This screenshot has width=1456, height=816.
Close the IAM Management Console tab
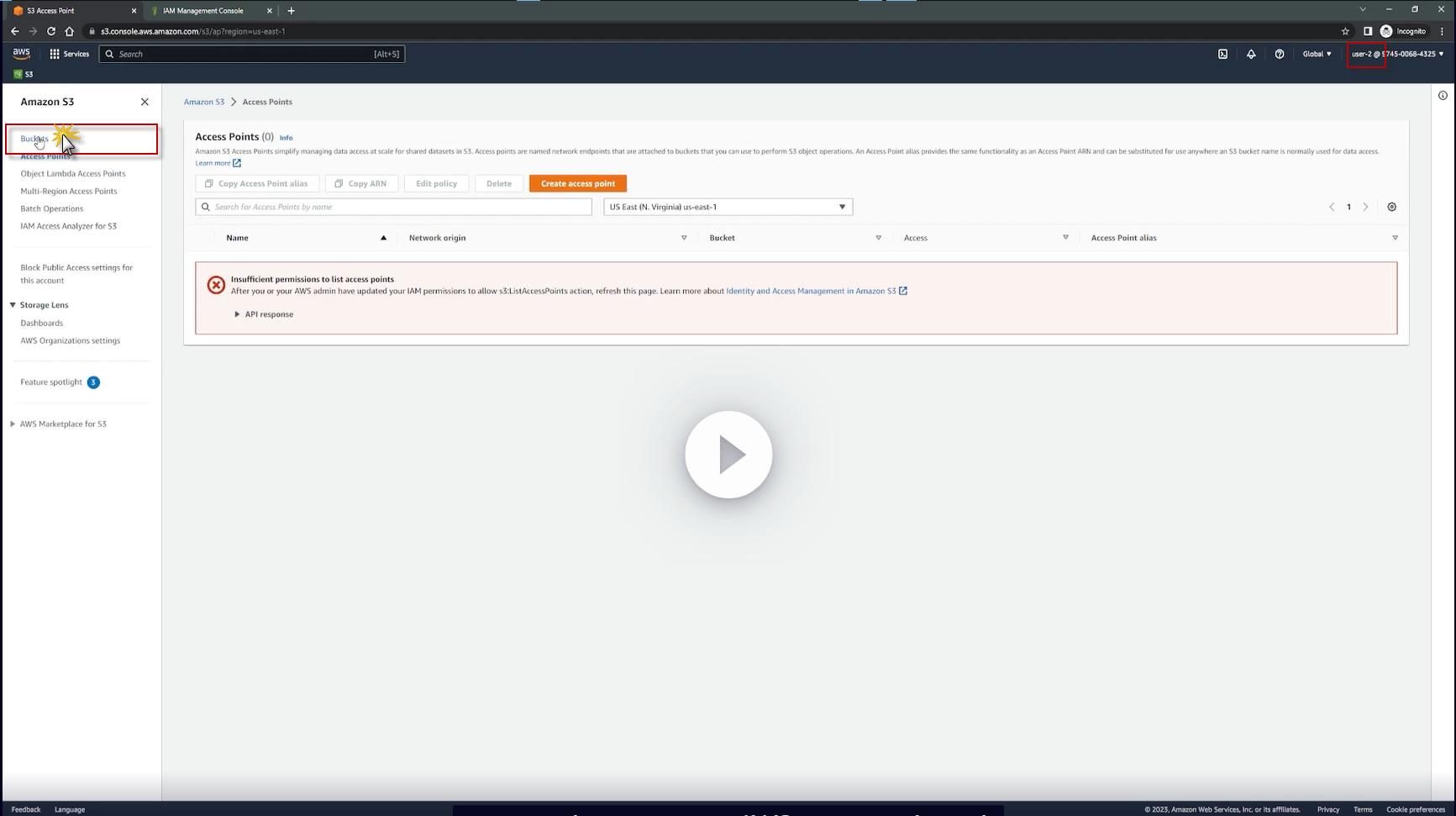click(x=270, y=11)
